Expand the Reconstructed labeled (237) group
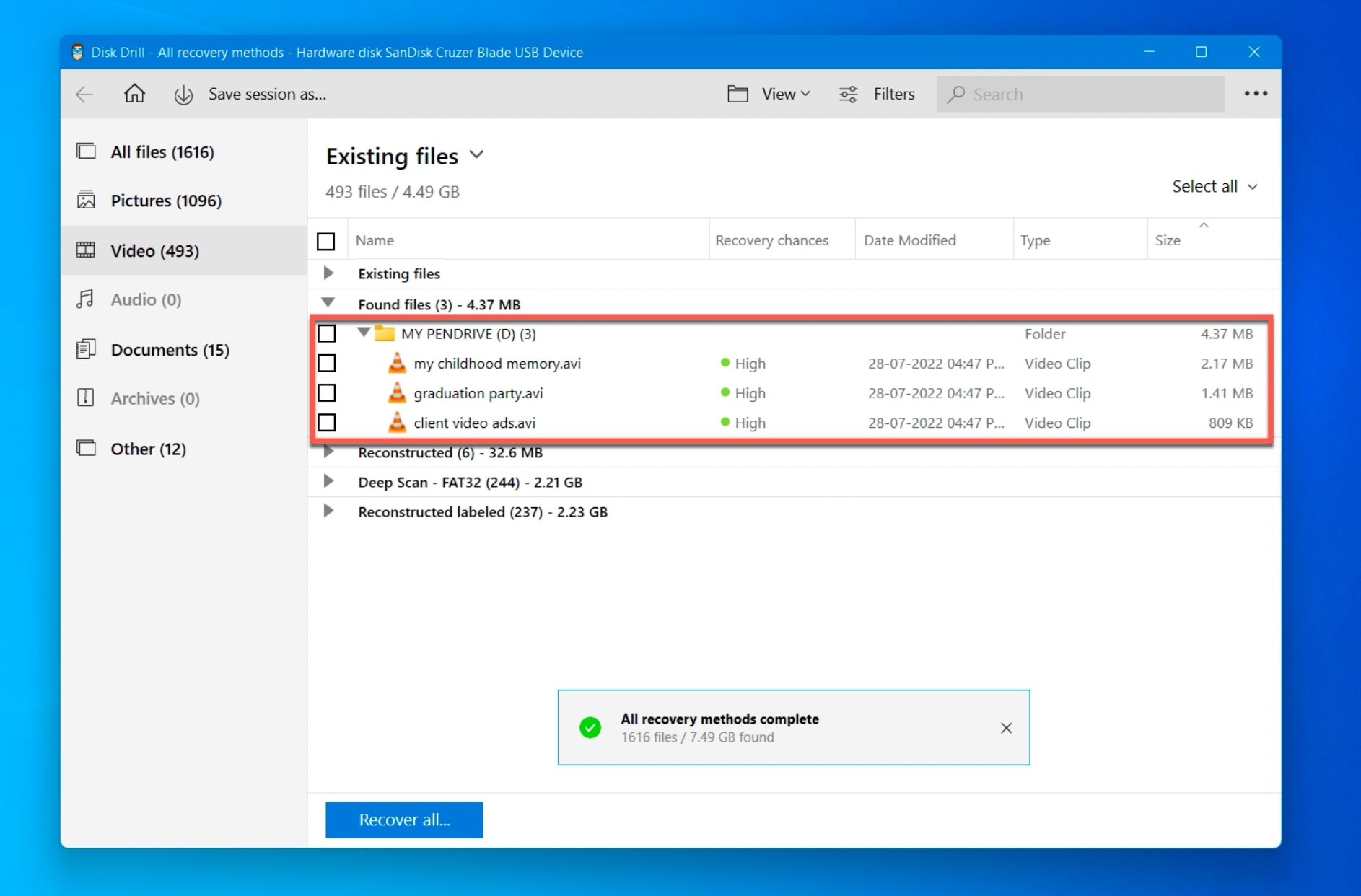 coord(328,511)
